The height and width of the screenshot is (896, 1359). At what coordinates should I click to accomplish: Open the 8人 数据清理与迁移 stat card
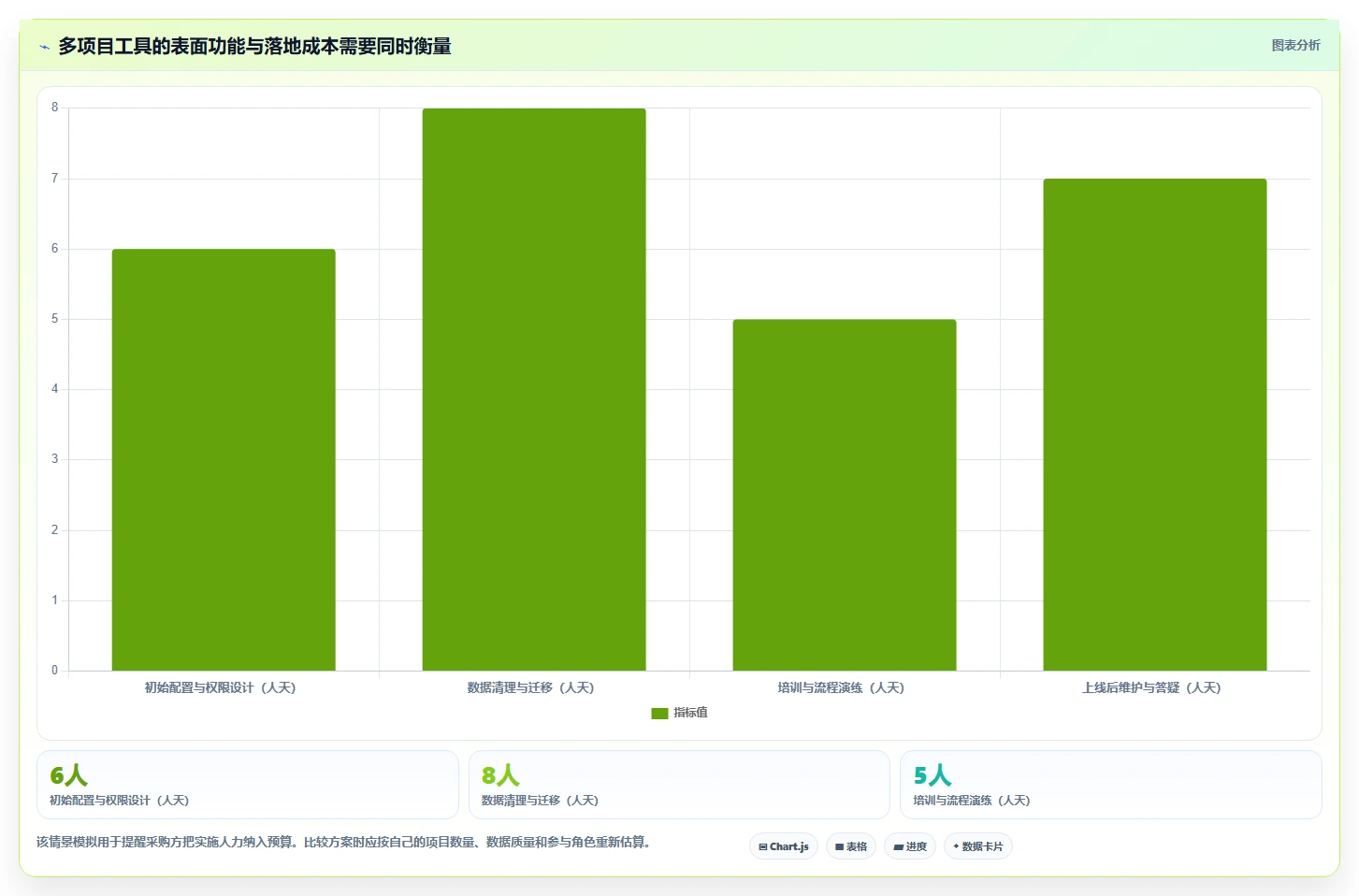point(679,785)
